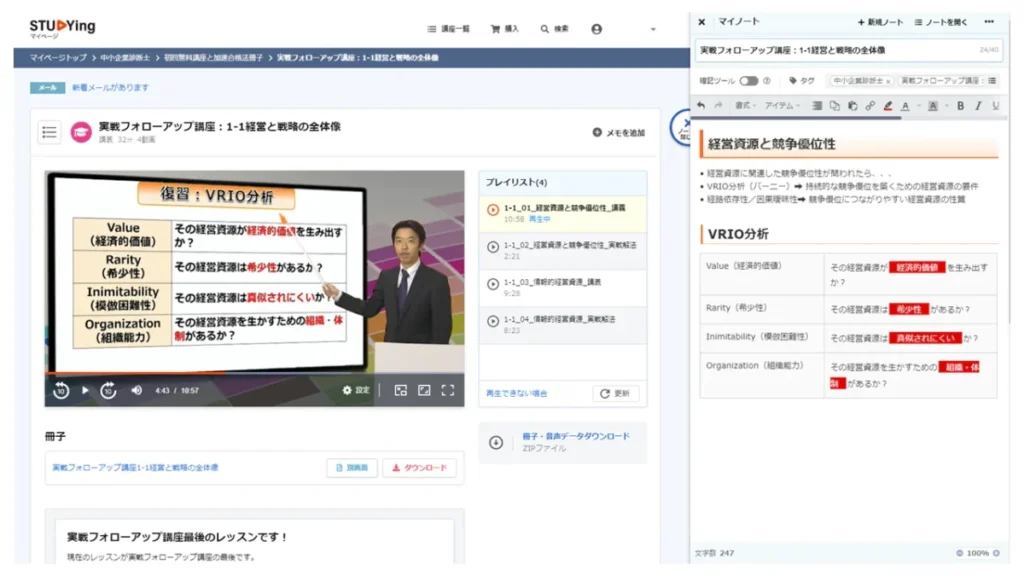Skip forward 10 seconds in video
Image resolution: width=1024 pixels, height=576 pixels.
tap(108, 390)
